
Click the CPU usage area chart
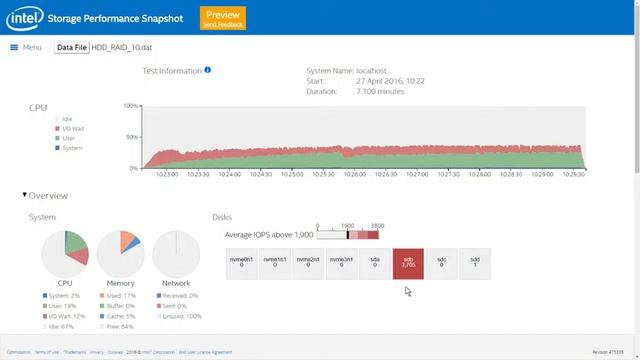(364, 137)
